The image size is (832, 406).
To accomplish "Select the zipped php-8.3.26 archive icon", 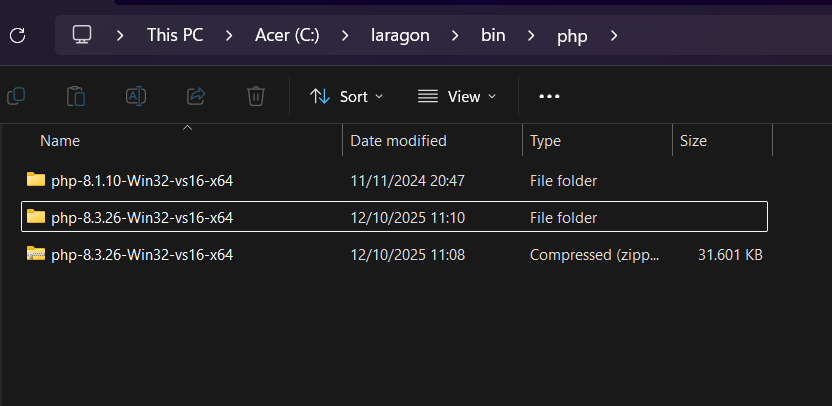I will click(x=36, y=254).
